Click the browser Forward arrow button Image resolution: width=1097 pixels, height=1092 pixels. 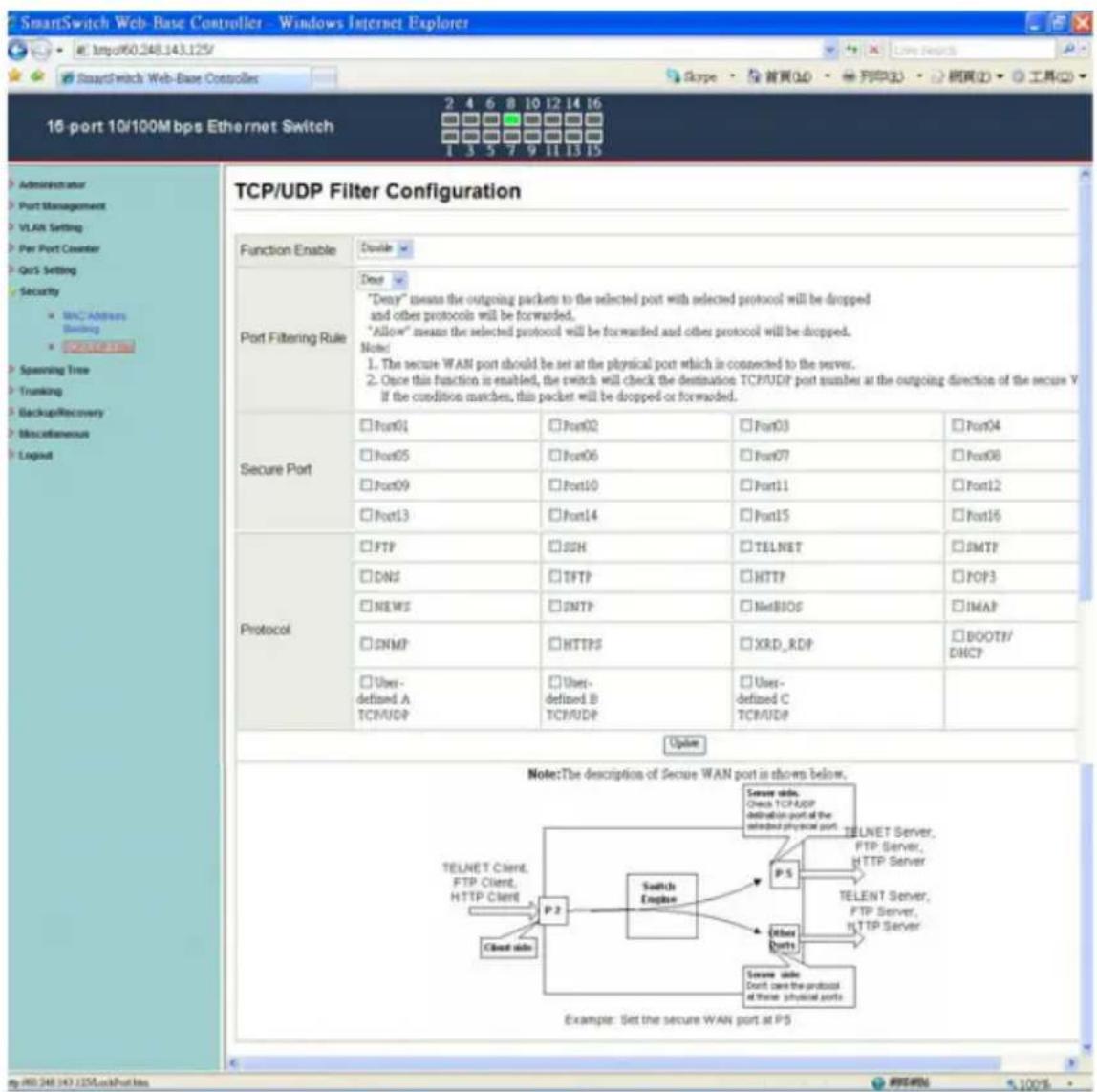[41, 50]
